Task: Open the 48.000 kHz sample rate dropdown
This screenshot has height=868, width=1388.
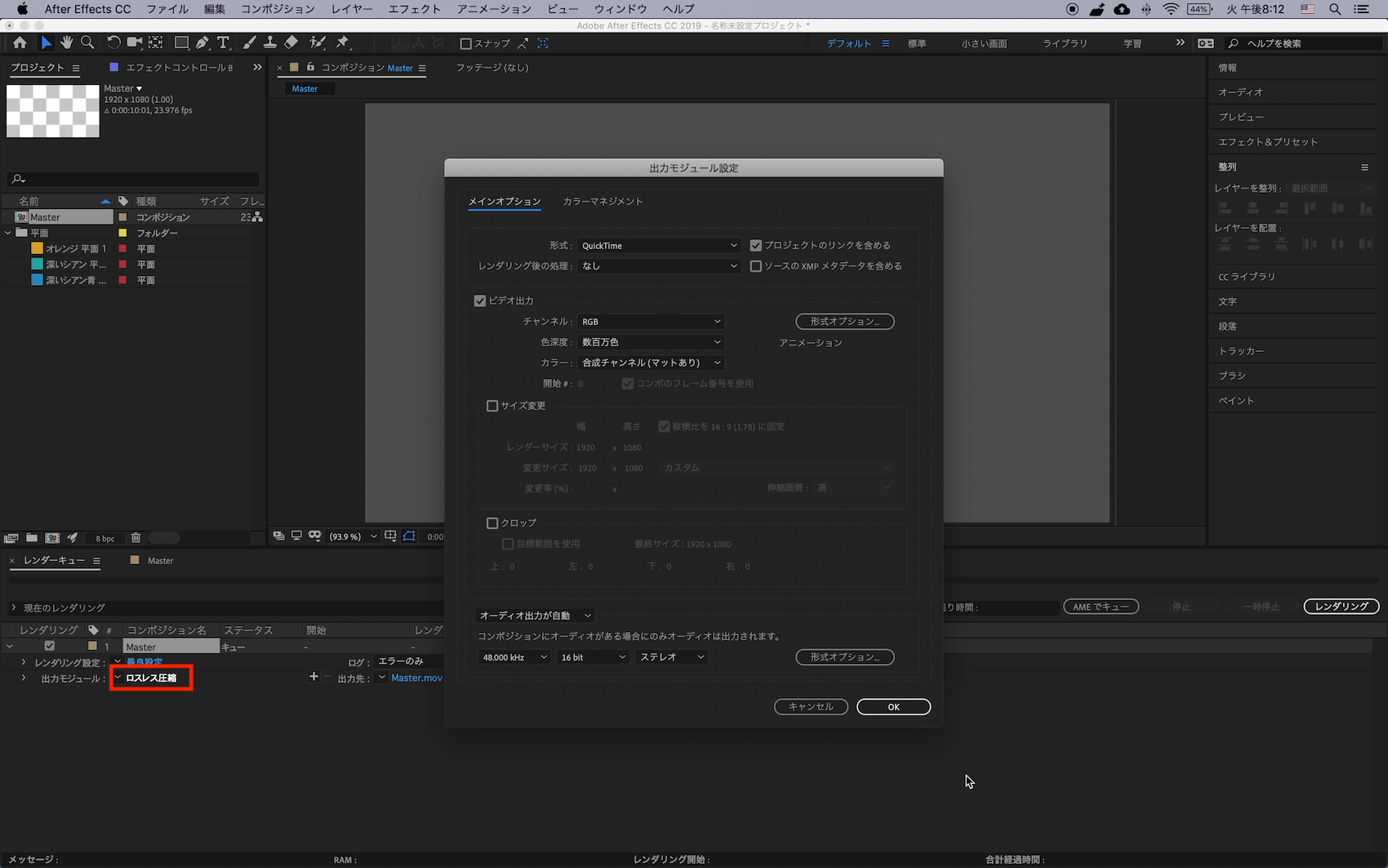Action: point(514,657)
